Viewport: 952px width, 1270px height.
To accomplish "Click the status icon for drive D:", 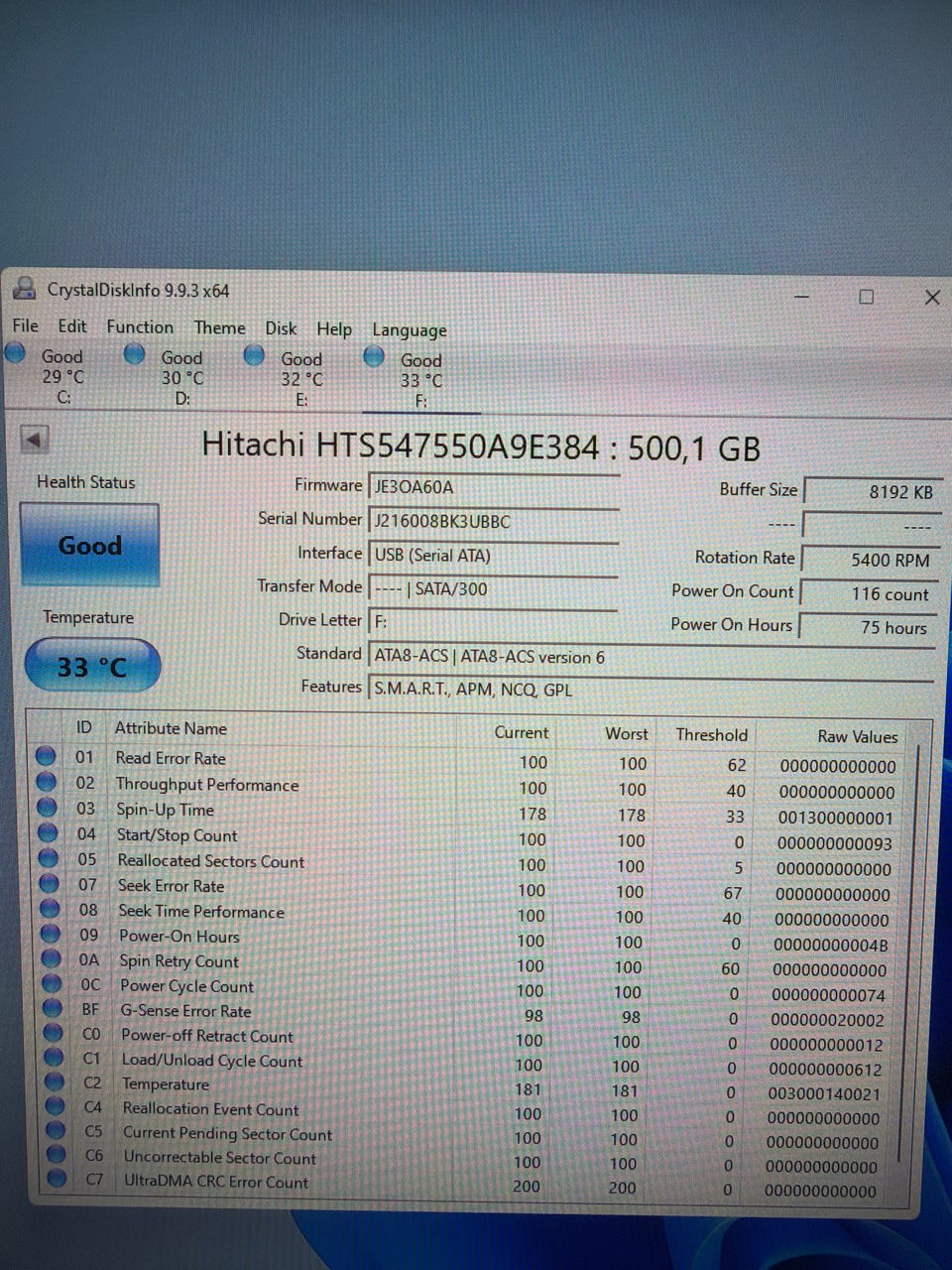I will [x=135, y=353].
